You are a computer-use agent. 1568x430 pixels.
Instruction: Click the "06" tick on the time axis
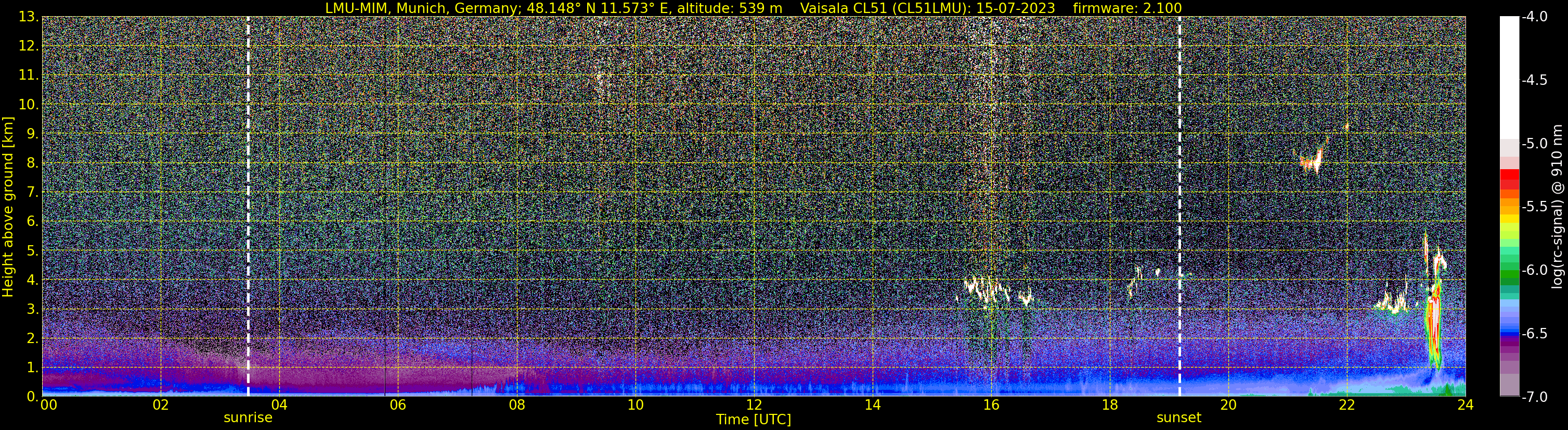pyautogui.click(x=397, y=404)
